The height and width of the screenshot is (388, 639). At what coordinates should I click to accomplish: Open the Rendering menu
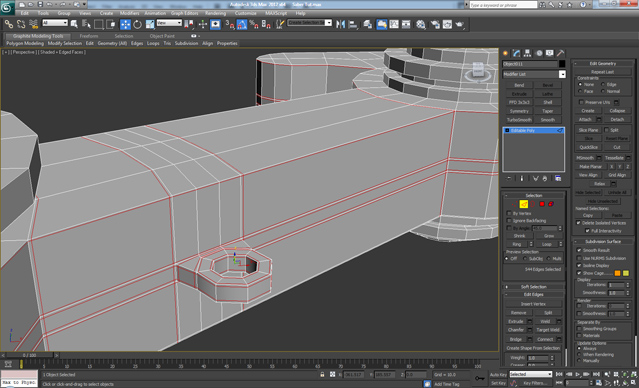click(216, 13)
